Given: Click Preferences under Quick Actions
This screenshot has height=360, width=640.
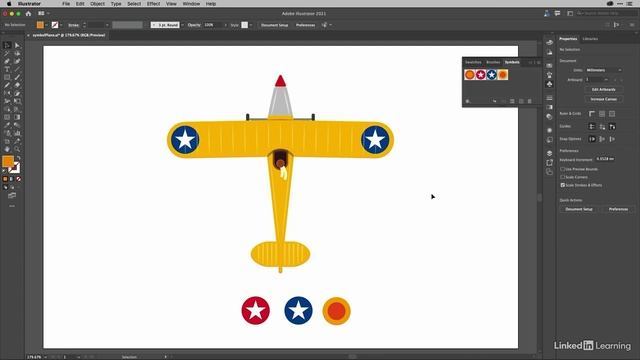Looking at the screenshot, I should pos(618,209).
